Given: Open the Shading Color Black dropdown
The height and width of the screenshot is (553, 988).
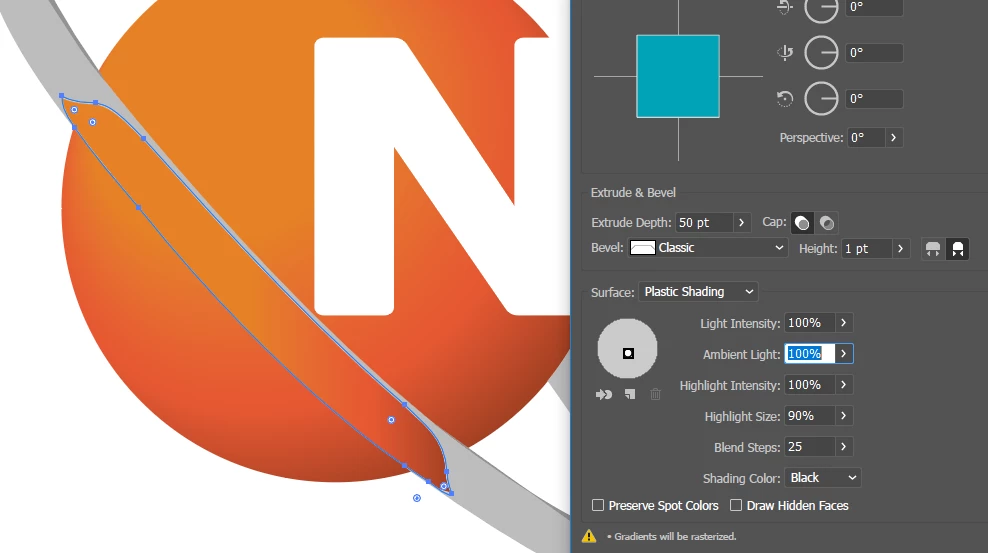Looking at the screenshot, I should (x=822, y=477).
